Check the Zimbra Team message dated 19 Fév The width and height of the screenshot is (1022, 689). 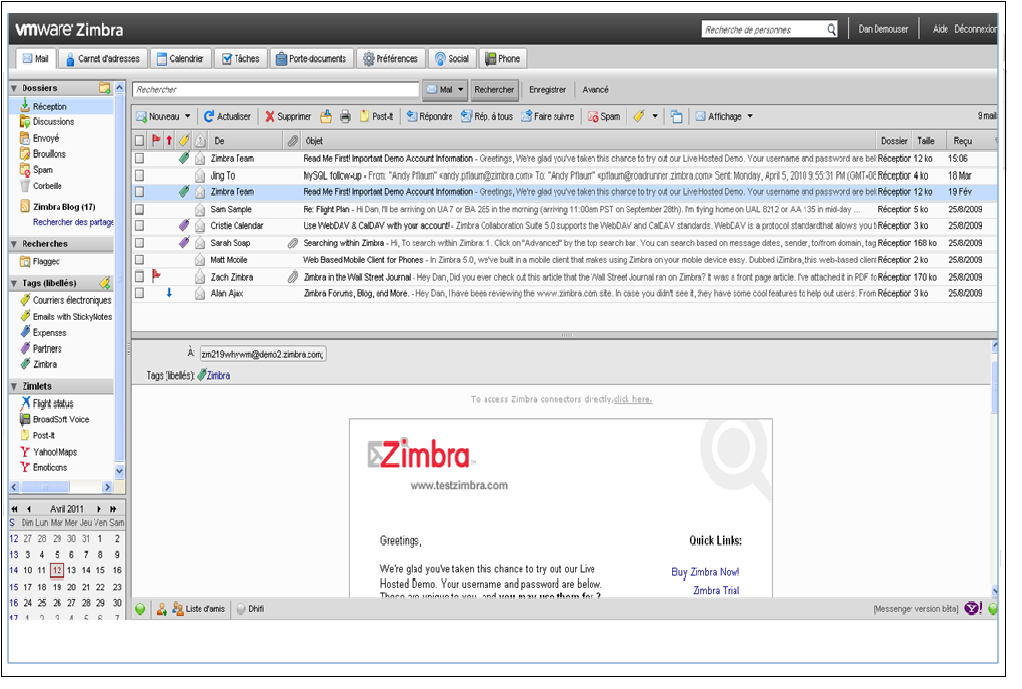point(139,192)
